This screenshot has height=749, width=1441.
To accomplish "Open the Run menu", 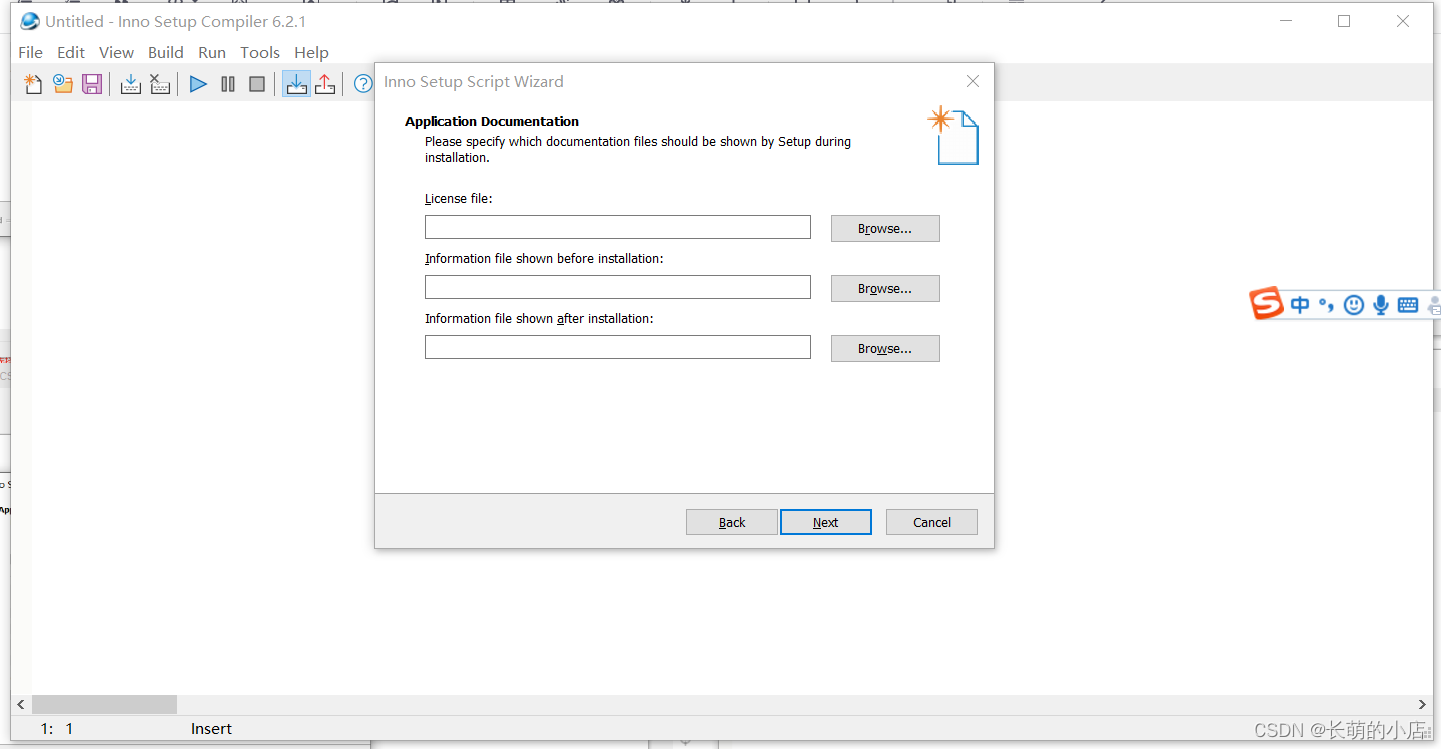I will point(212,52).
